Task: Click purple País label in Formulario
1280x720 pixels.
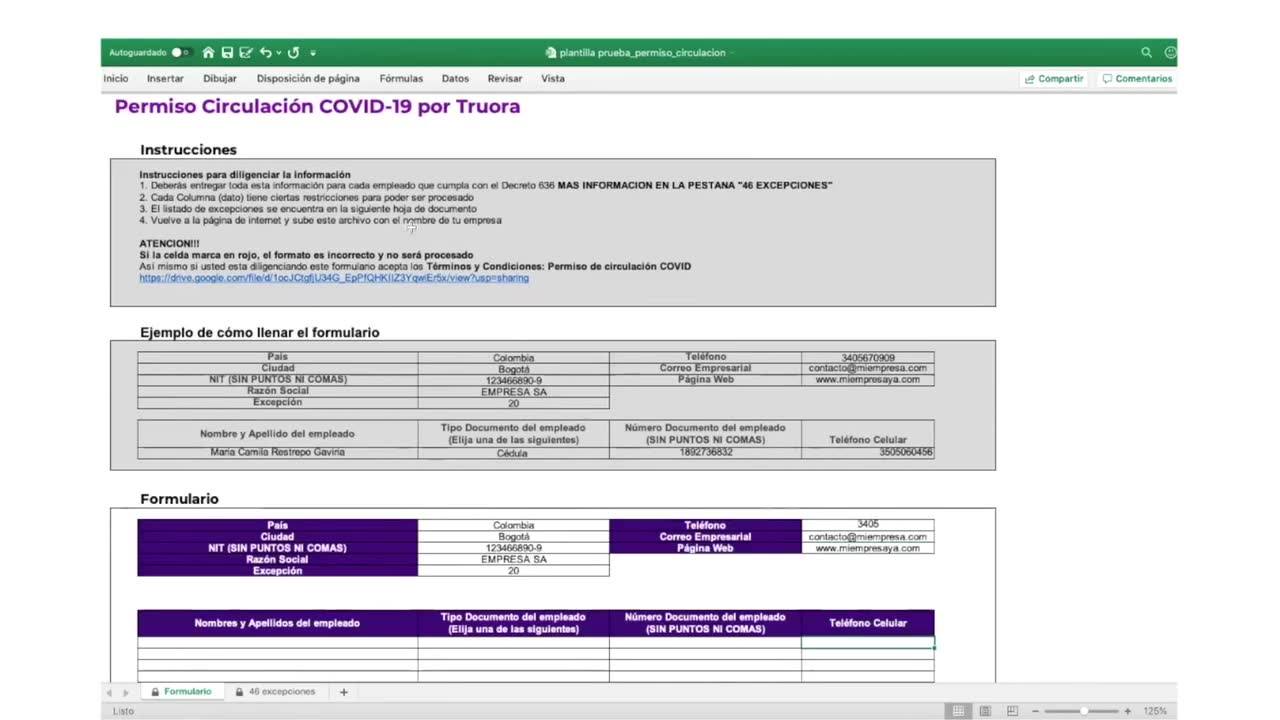Action: tap(277, 525)
